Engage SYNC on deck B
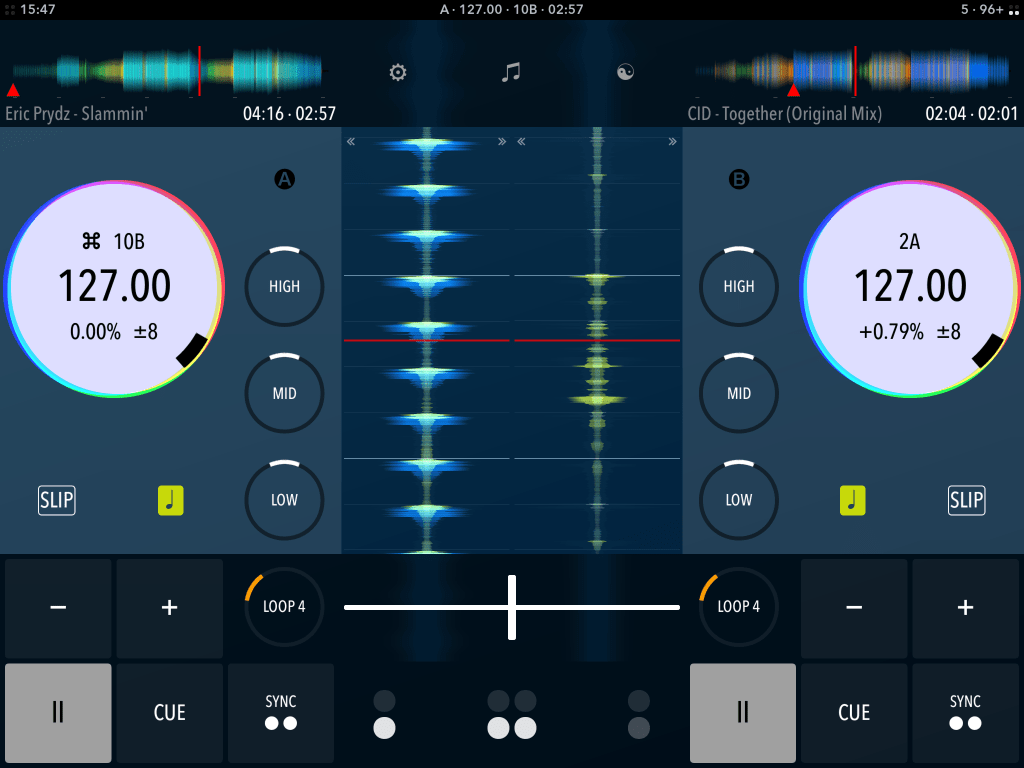Screen dimensions: 1024x768 (x=965, y=713)
